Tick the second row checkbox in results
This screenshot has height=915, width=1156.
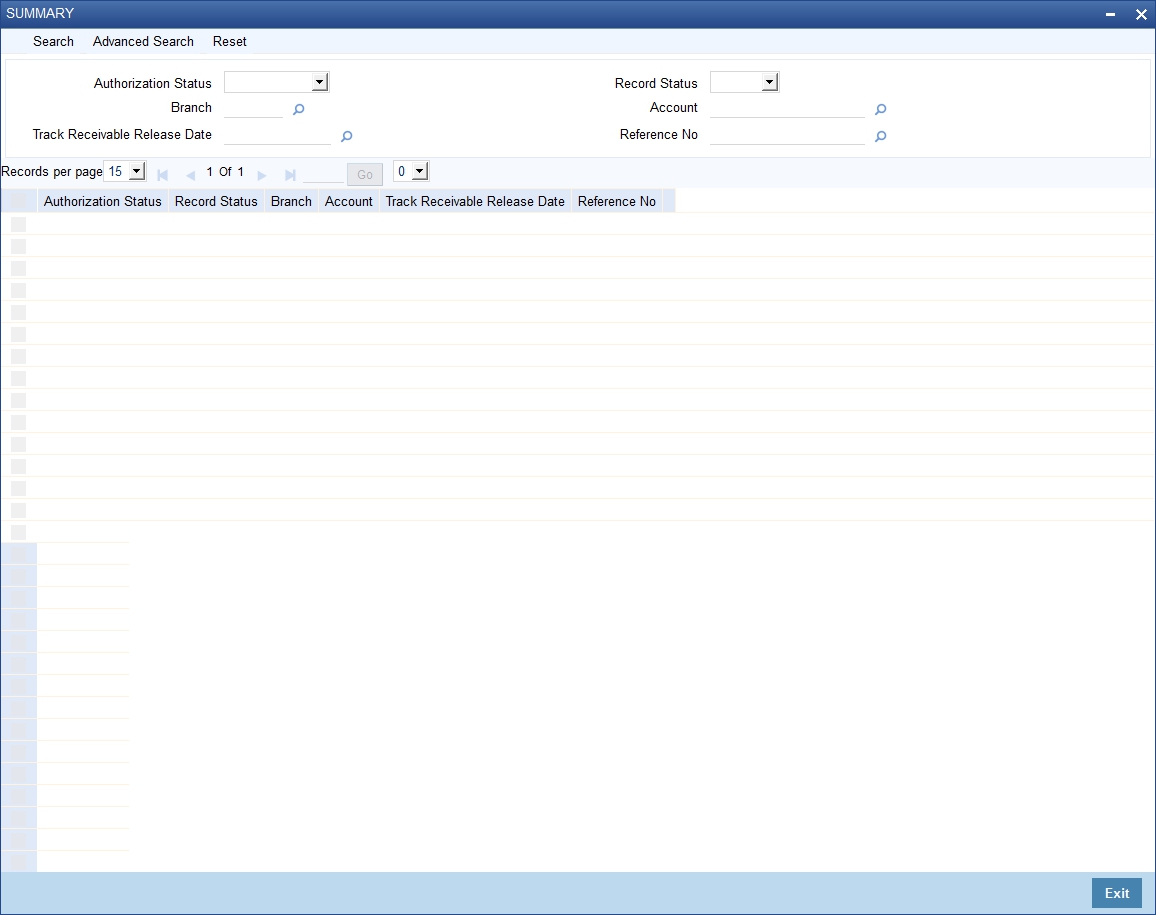click(18, 246)
